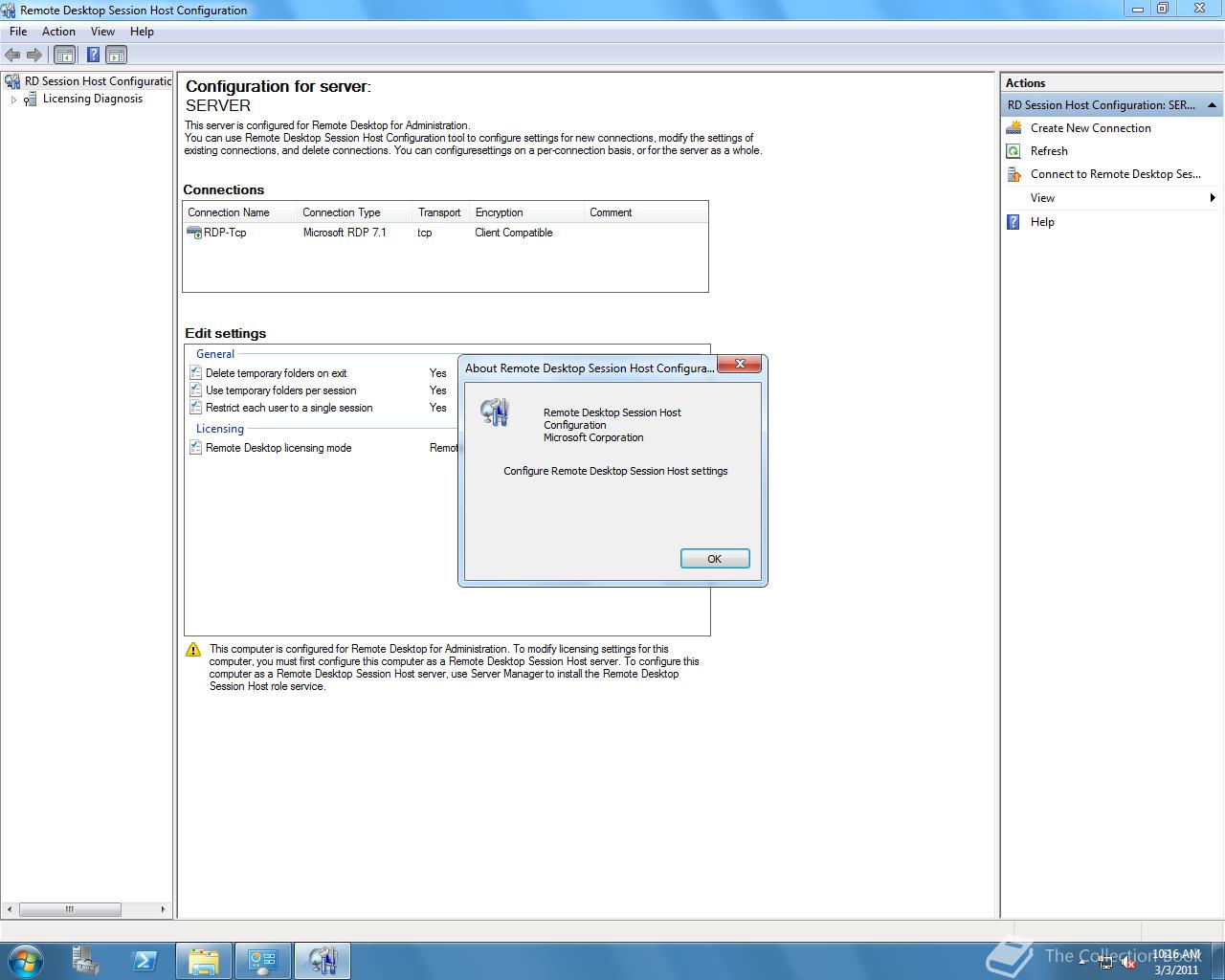Expand the View submenu in Actions pane
The image size is (1225, 980).
coord(1111,198)
